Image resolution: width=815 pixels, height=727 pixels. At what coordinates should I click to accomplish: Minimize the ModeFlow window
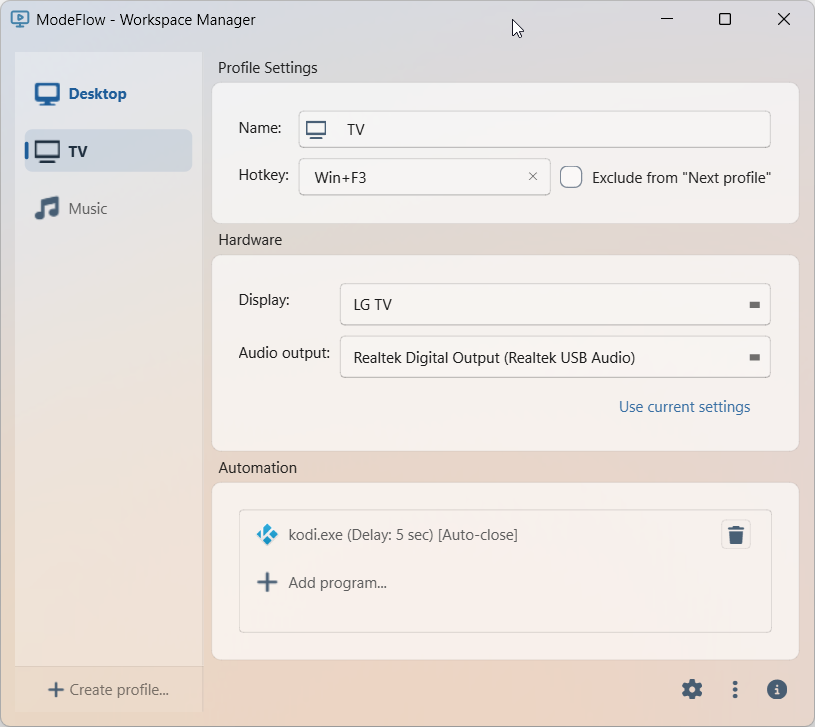(x=667, y=19)
